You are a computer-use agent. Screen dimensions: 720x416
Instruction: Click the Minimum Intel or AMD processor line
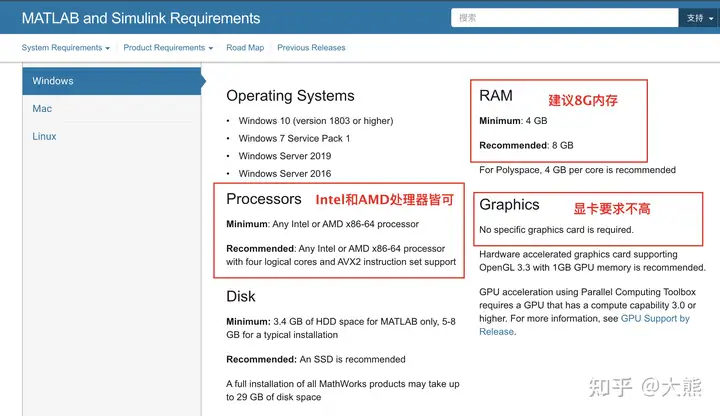(x=322, y=224)
